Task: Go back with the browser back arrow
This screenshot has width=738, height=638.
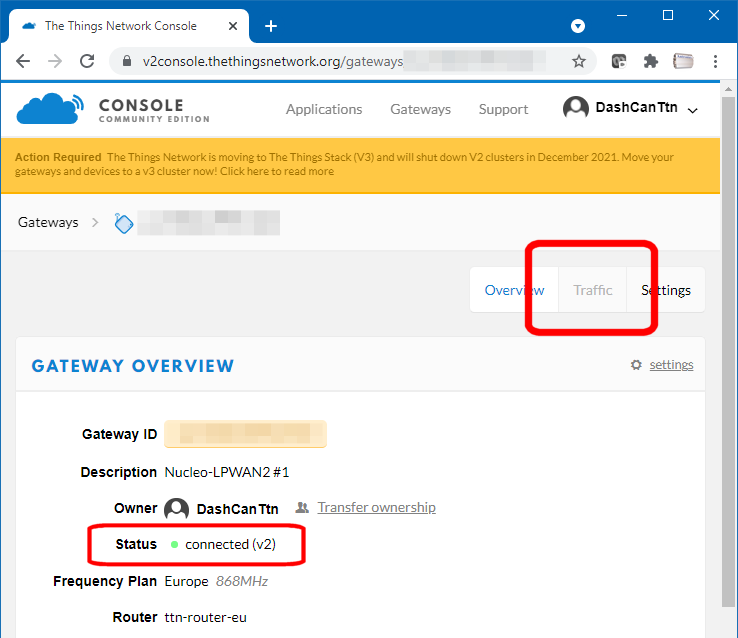Action: tap(23, 61)
